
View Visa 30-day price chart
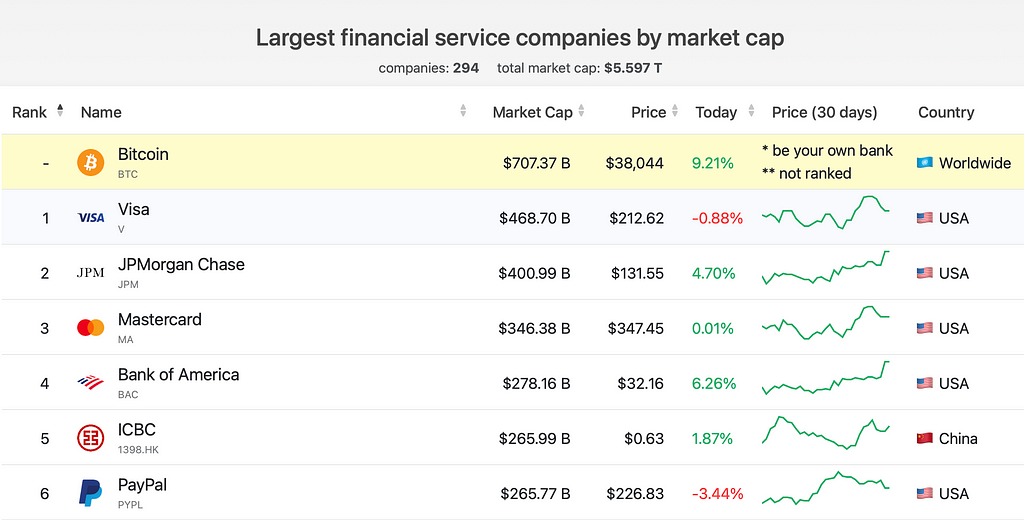point(825,212)
